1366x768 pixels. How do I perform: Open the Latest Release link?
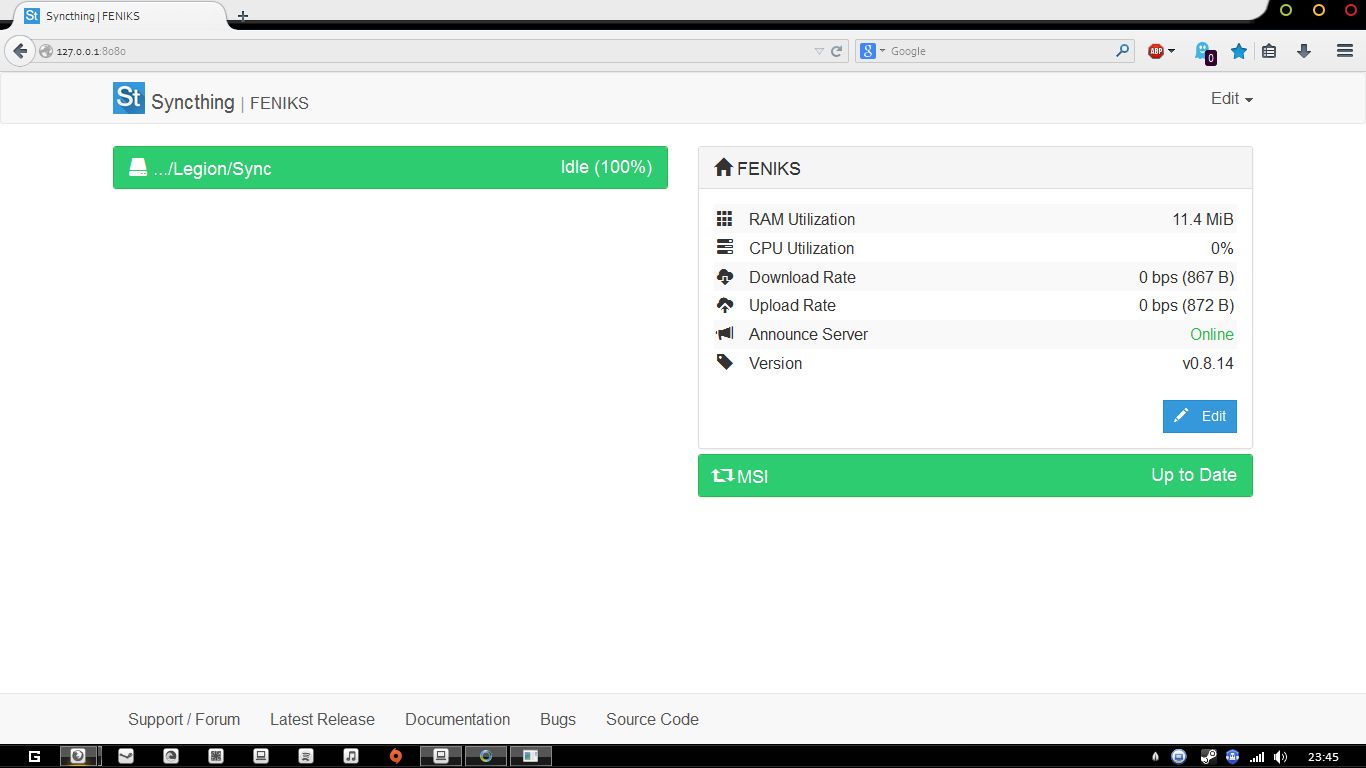click(x=322, y=719)
